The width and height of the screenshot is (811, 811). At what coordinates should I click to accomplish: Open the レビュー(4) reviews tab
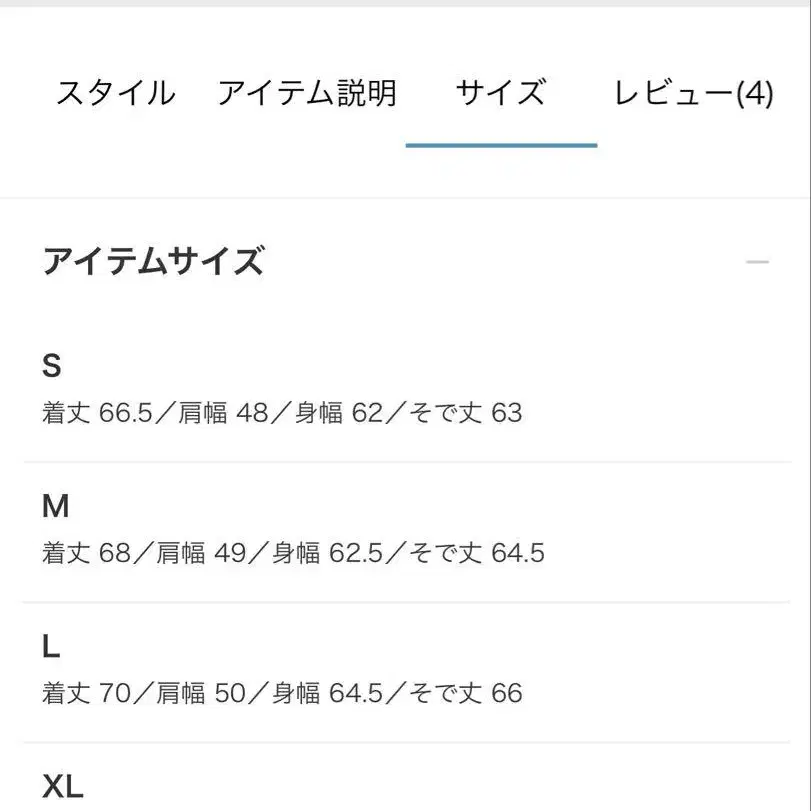693,93
